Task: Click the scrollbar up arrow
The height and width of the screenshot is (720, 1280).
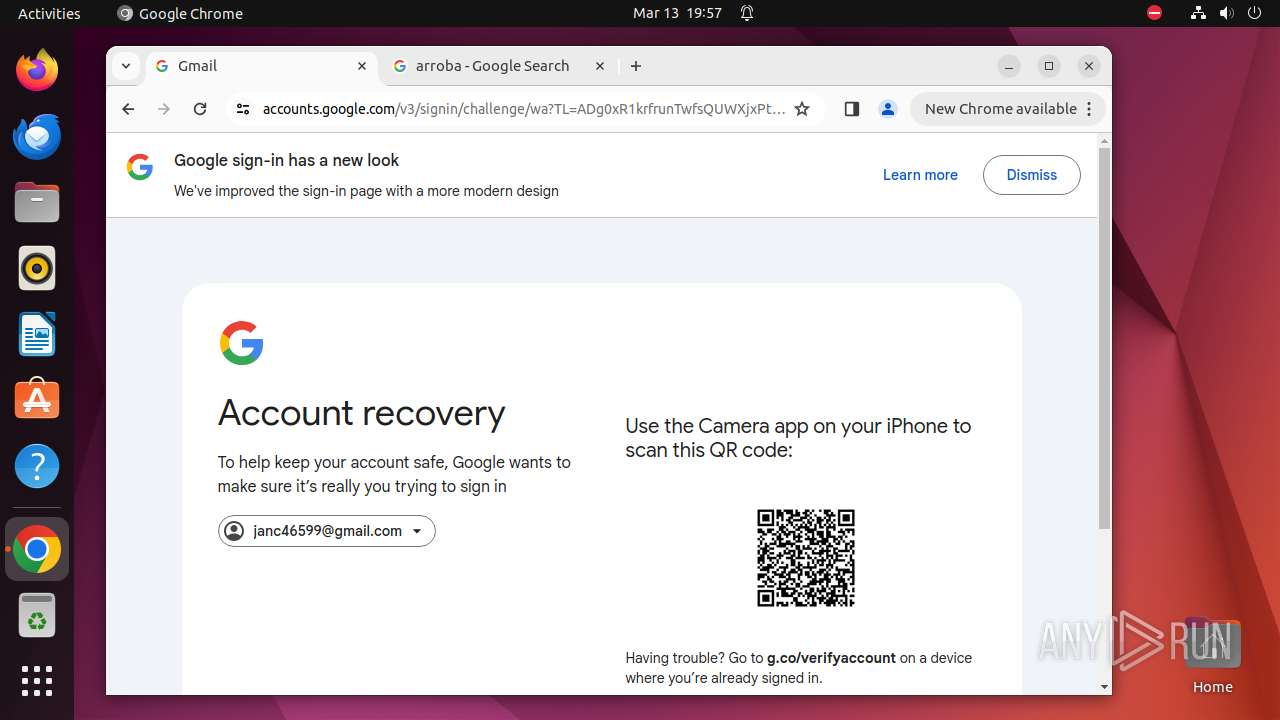Action: [1104, 139]
